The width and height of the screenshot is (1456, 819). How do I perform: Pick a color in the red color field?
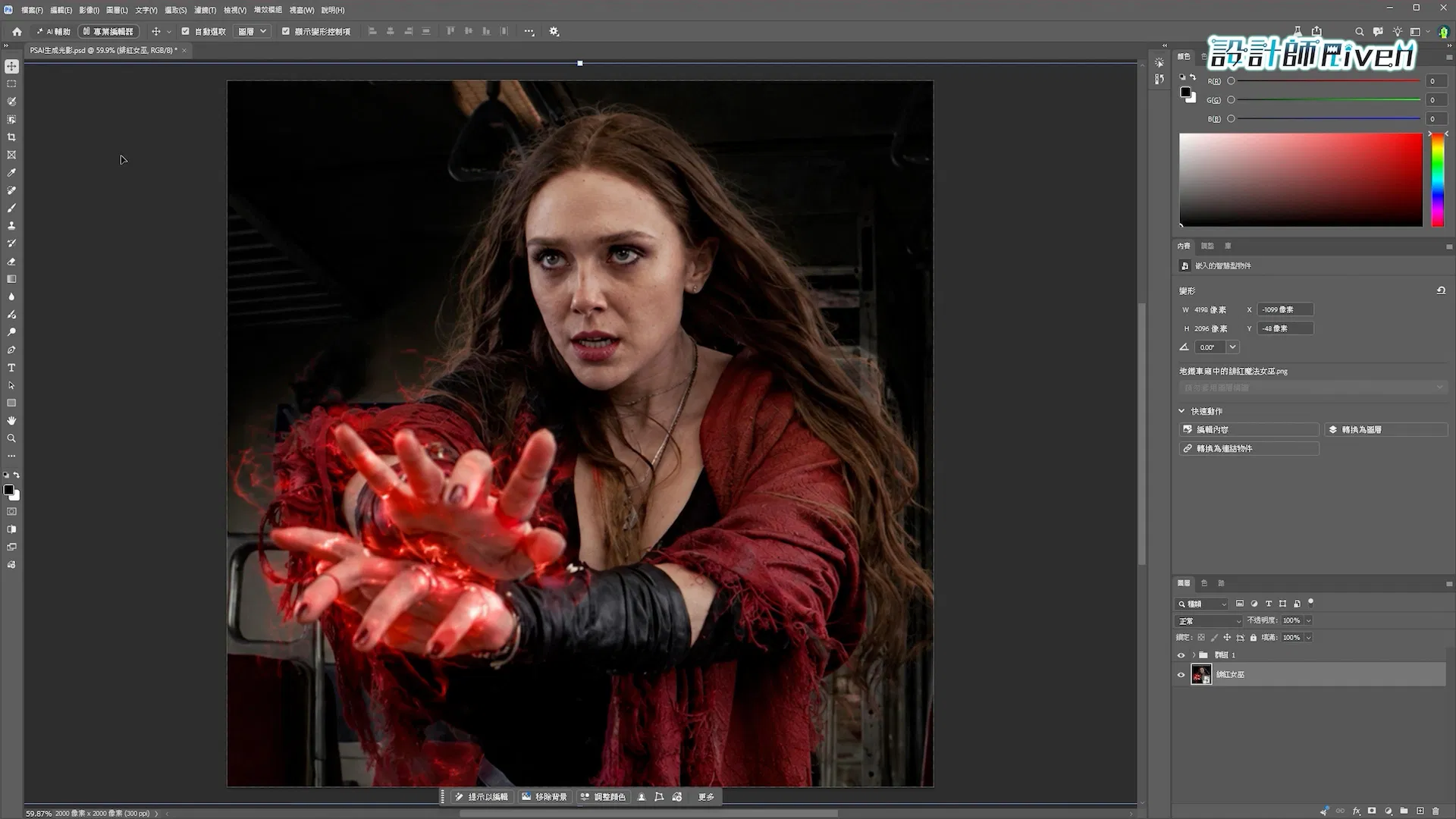tap(1301, 180)
